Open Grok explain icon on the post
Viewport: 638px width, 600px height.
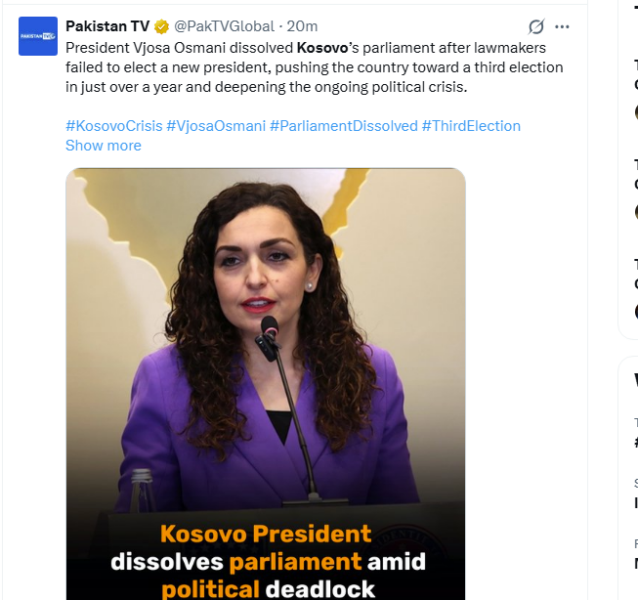536,27
